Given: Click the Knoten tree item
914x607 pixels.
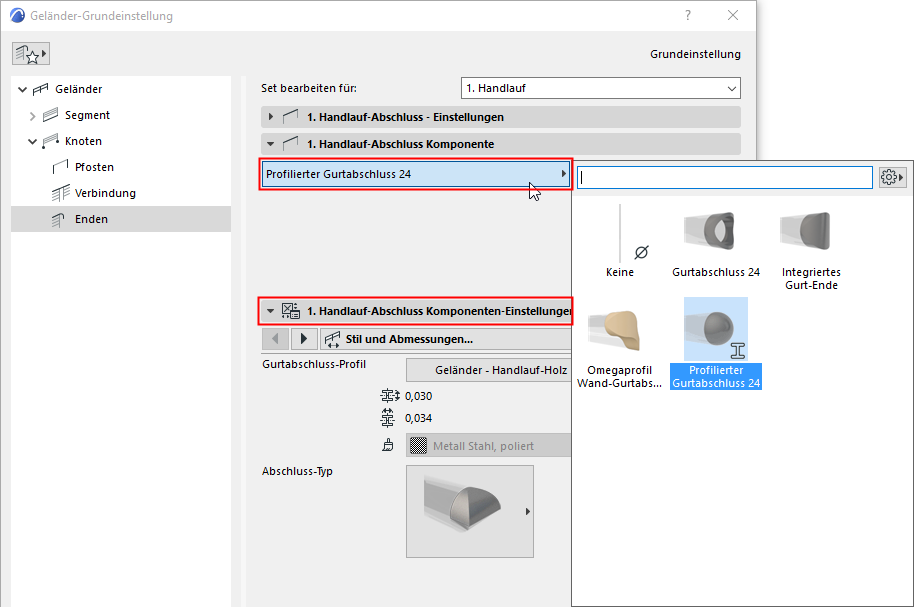Looking at the screenshot, I should click(83, 141).
